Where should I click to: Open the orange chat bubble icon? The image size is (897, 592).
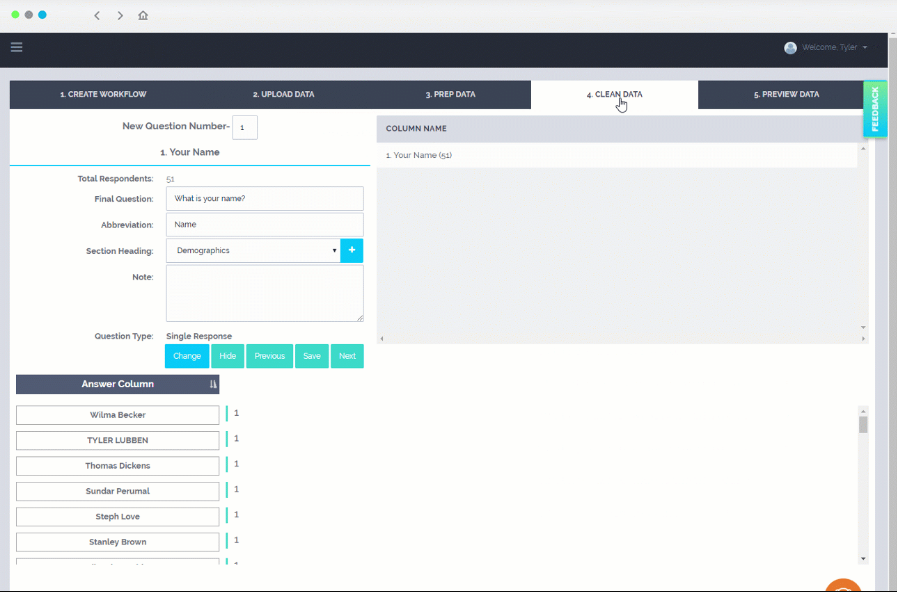pos(843,586)
